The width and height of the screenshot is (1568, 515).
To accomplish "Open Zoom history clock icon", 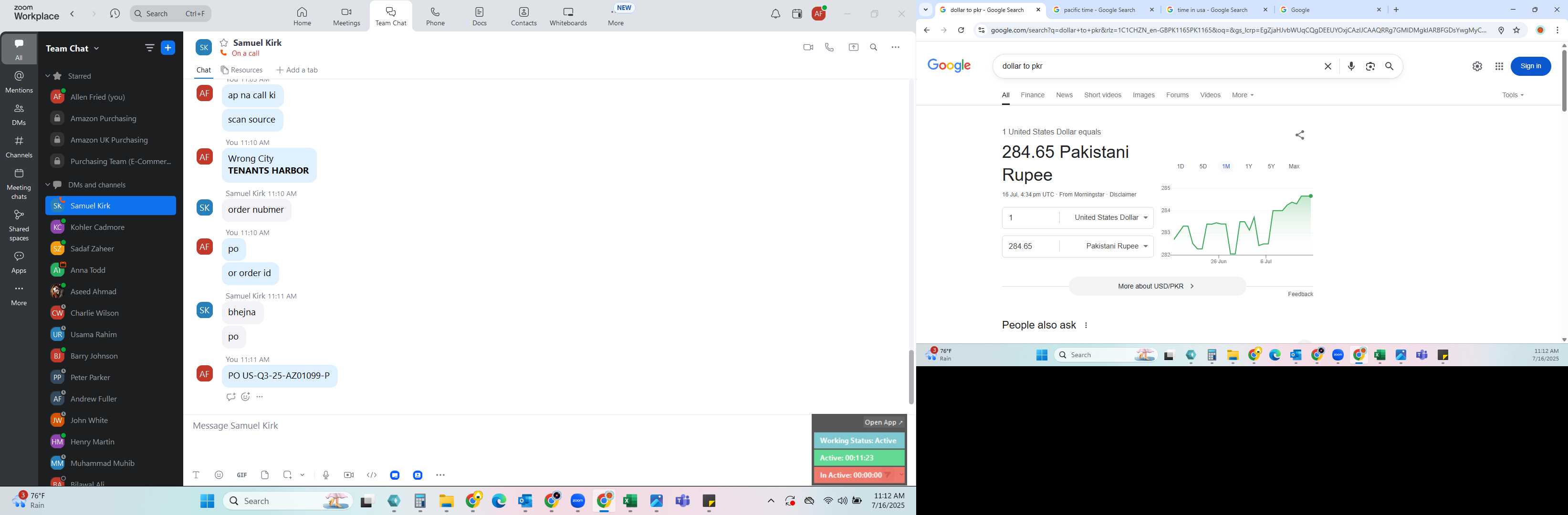I will (115, 13).
